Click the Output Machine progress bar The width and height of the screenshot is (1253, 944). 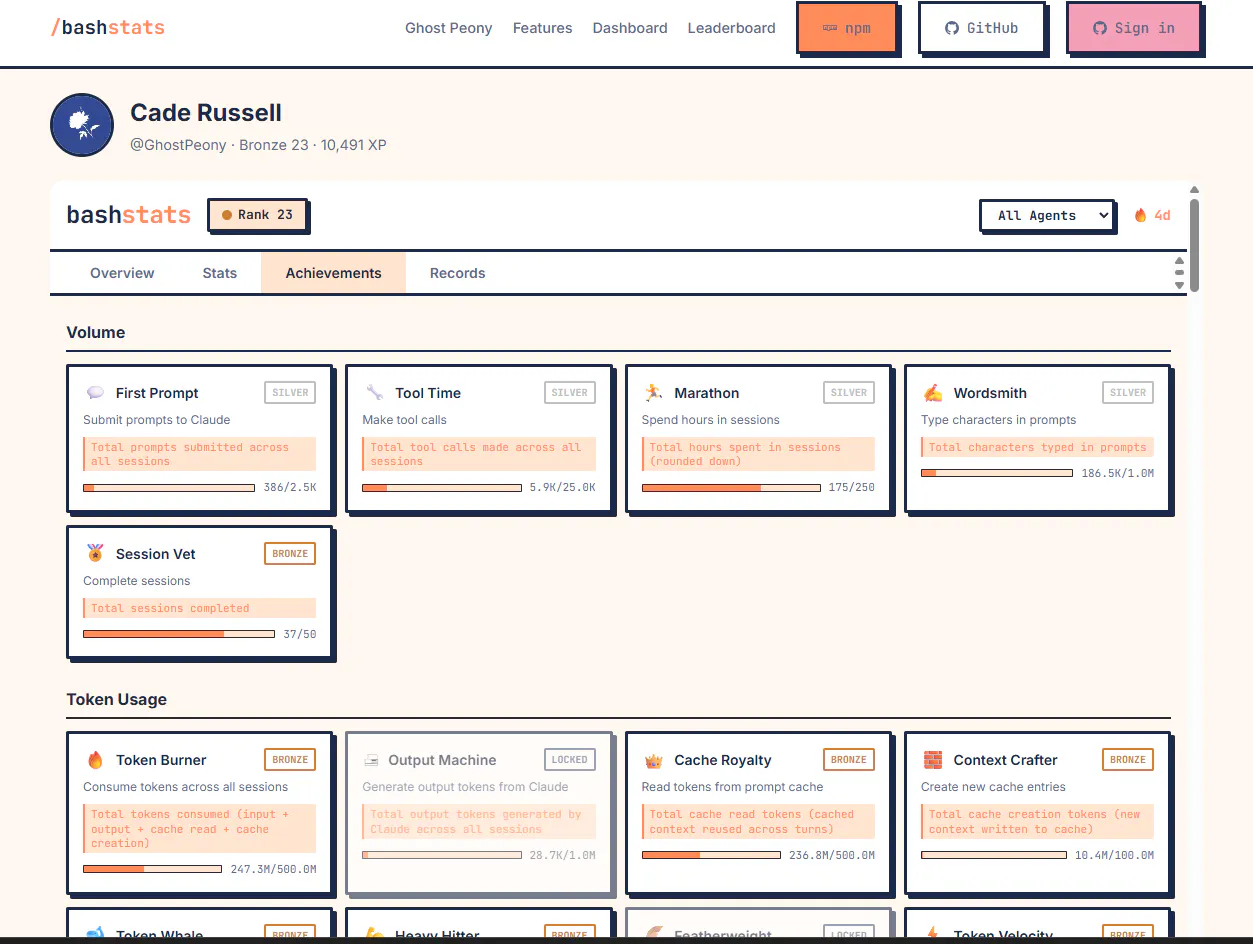coord(442,855)
